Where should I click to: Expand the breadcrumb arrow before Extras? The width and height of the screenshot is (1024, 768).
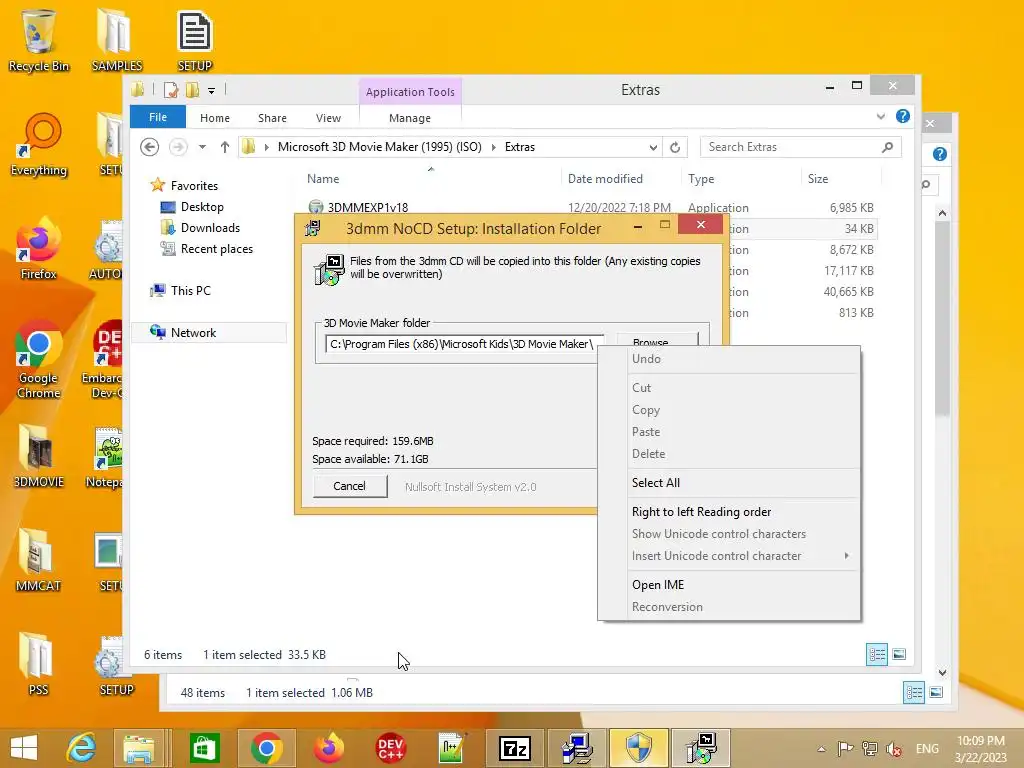pos(493,148)
